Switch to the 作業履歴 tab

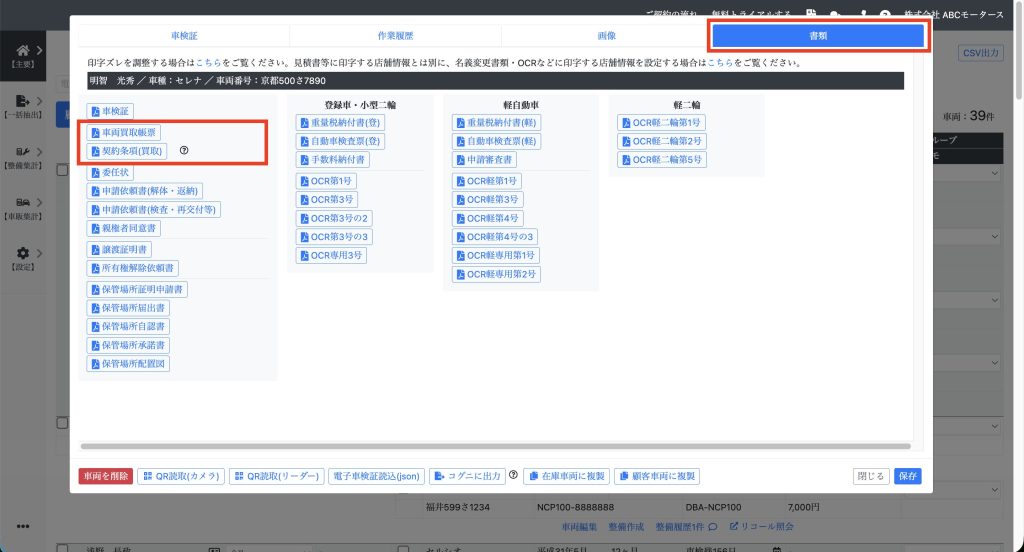pyautogui.click(x=395, y=35)
